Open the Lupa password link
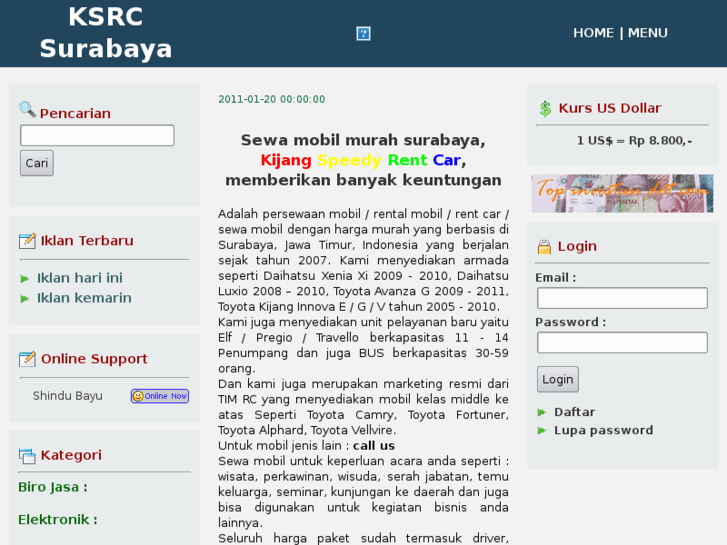The width and height of the screenshot is (727, 545). 603,430
